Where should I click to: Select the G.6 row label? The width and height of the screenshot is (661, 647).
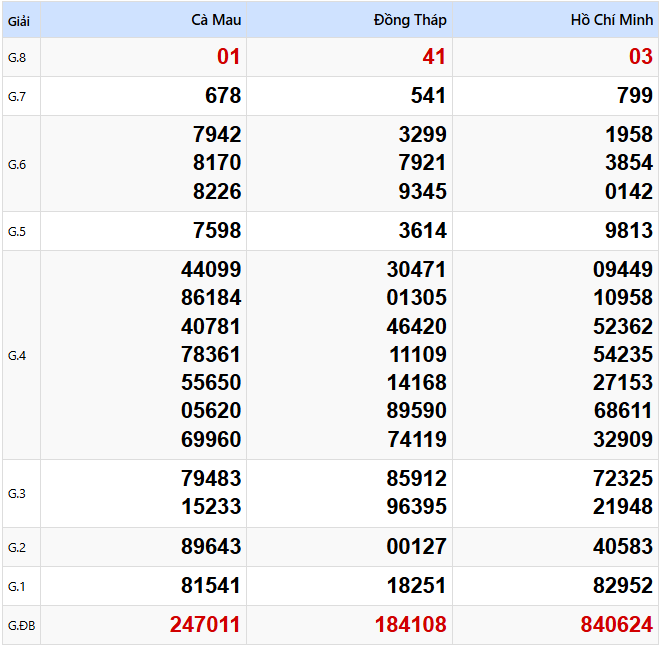click(x=17, y=164)
